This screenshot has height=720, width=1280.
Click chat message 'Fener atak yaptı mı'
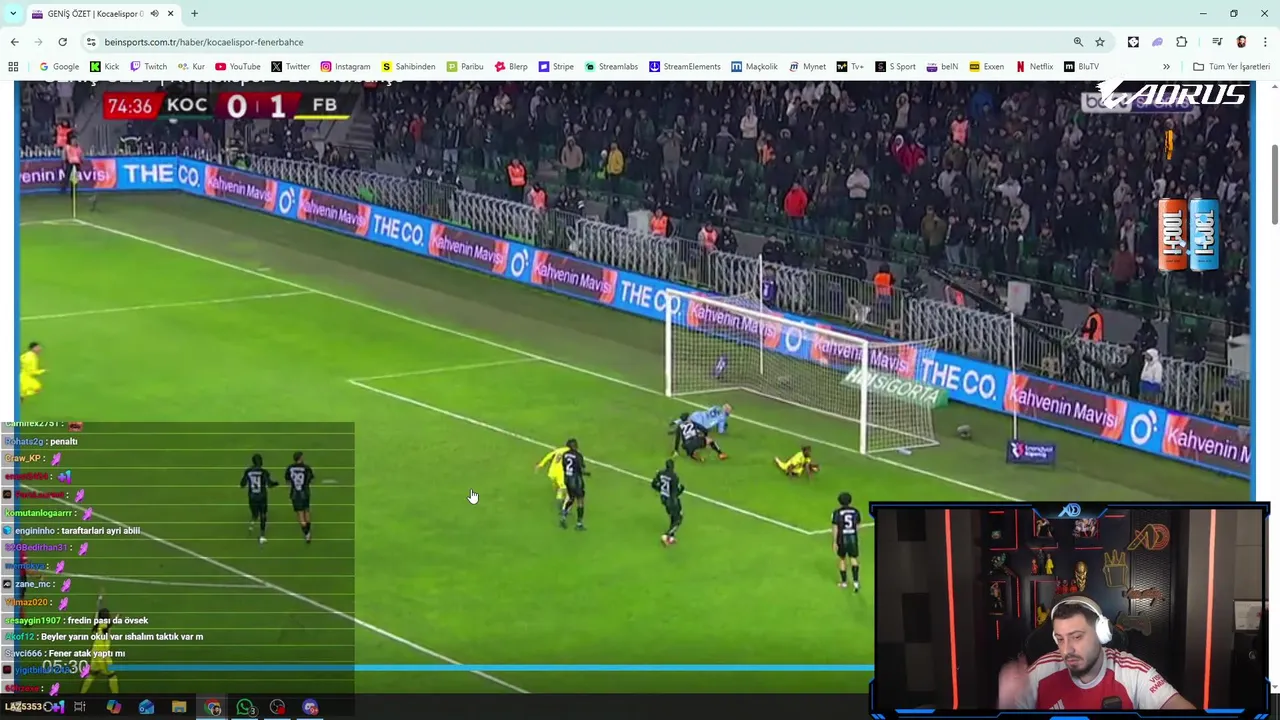pyautogui.click(x=86, y=654)
